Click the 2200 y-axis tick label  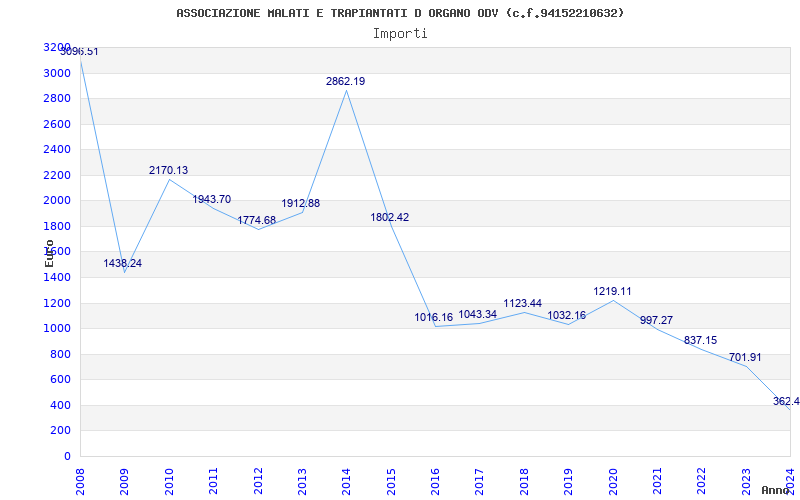click(x=57, y=176)
